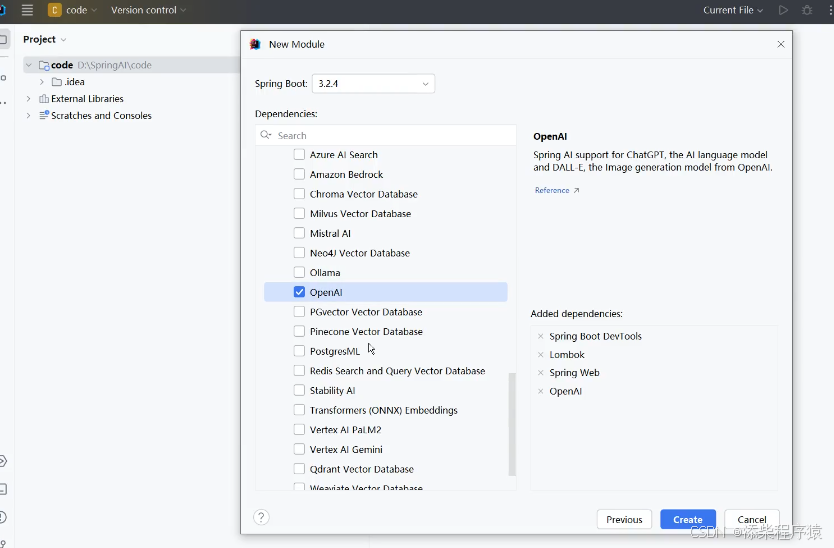Check the Amazon Bedrock dependency
The height and width of the screenshot is (548, 834).
(x=299, y=174)
